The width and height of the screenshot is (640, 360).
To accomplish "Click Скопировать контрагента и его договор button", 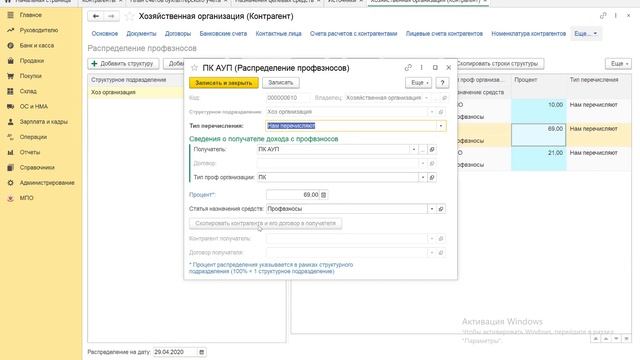I will pos(265,224).
